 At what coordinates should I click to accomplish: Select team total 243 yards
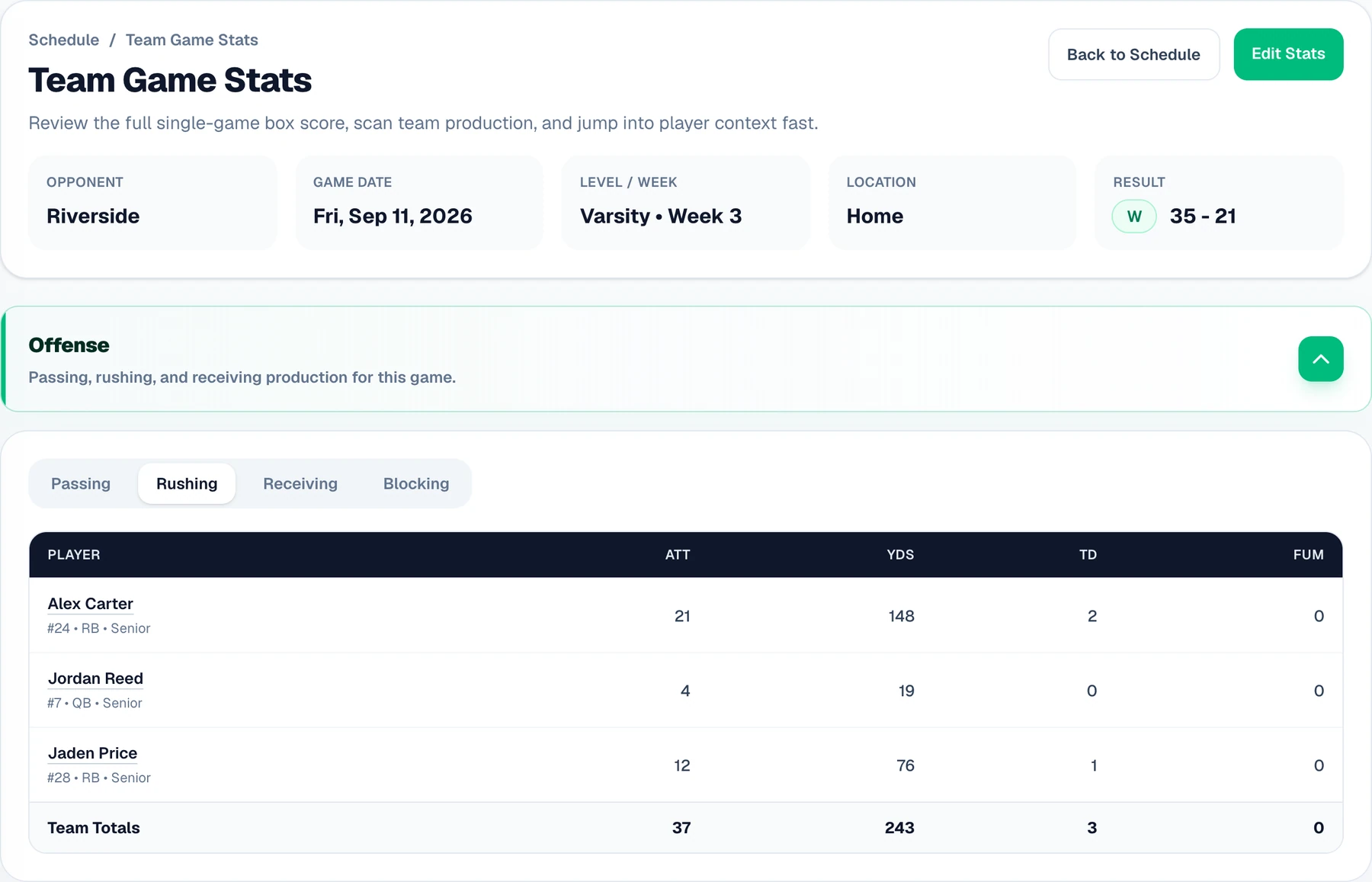pyautogui.click(x=899, y=828)
